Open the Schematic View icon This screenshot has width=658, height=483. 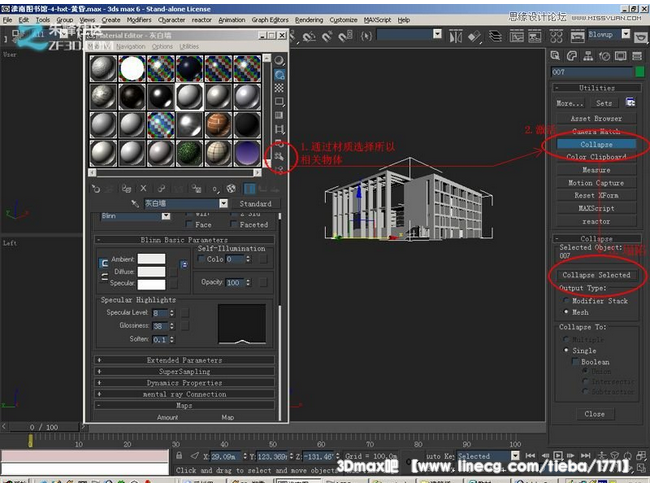tap(535, 37)
